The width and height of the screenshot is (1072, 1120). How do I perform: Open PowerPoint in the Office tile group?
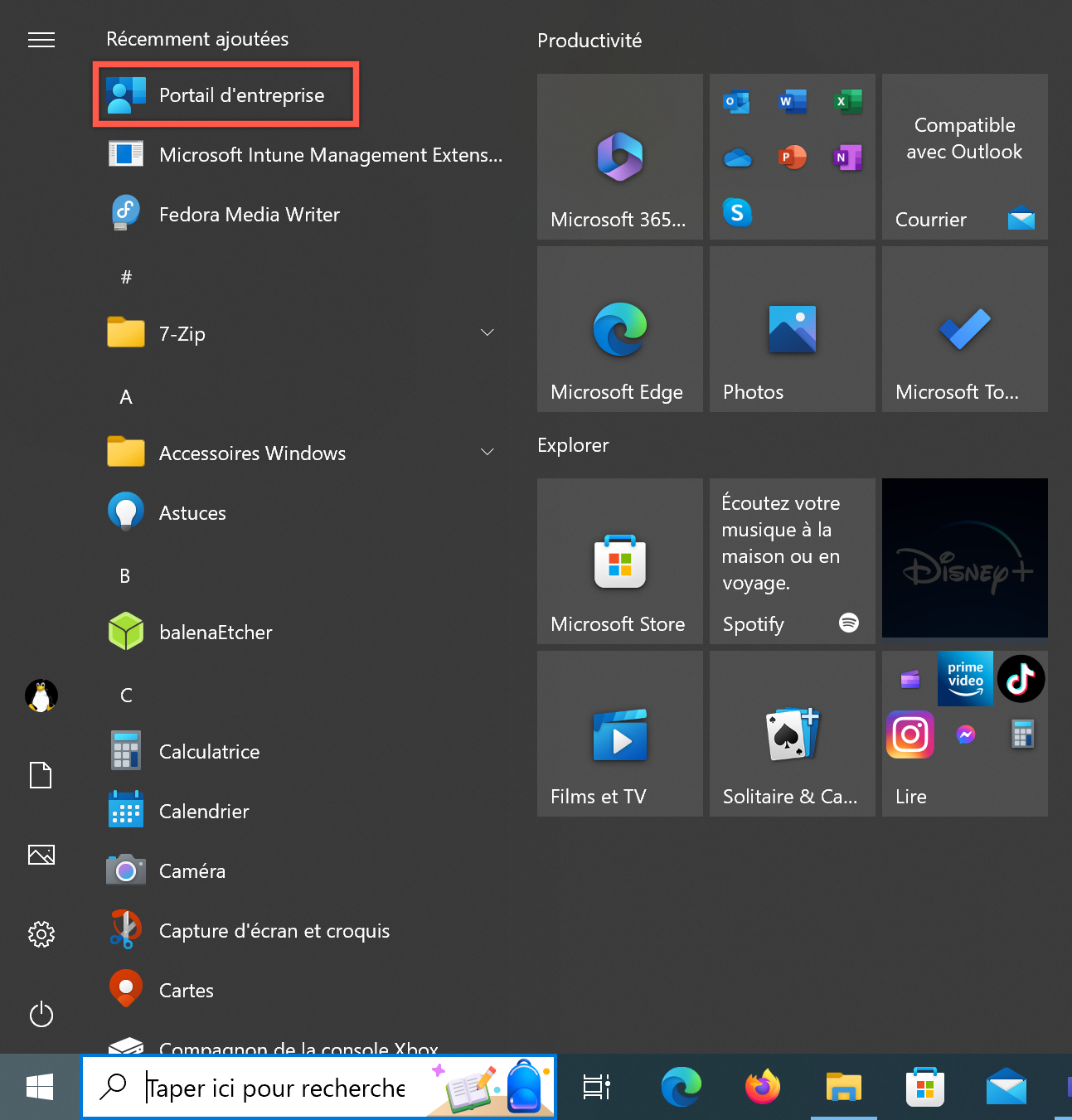[x=793, y=157]
